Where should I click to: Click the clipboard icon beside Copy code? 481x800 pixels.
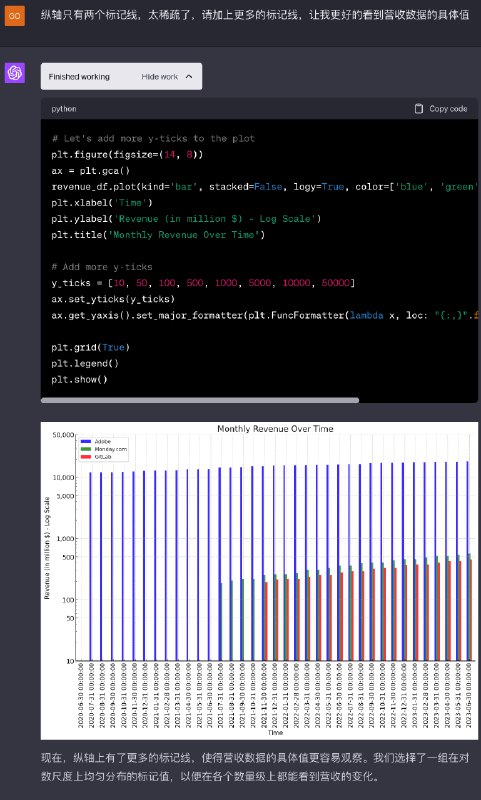419,109
